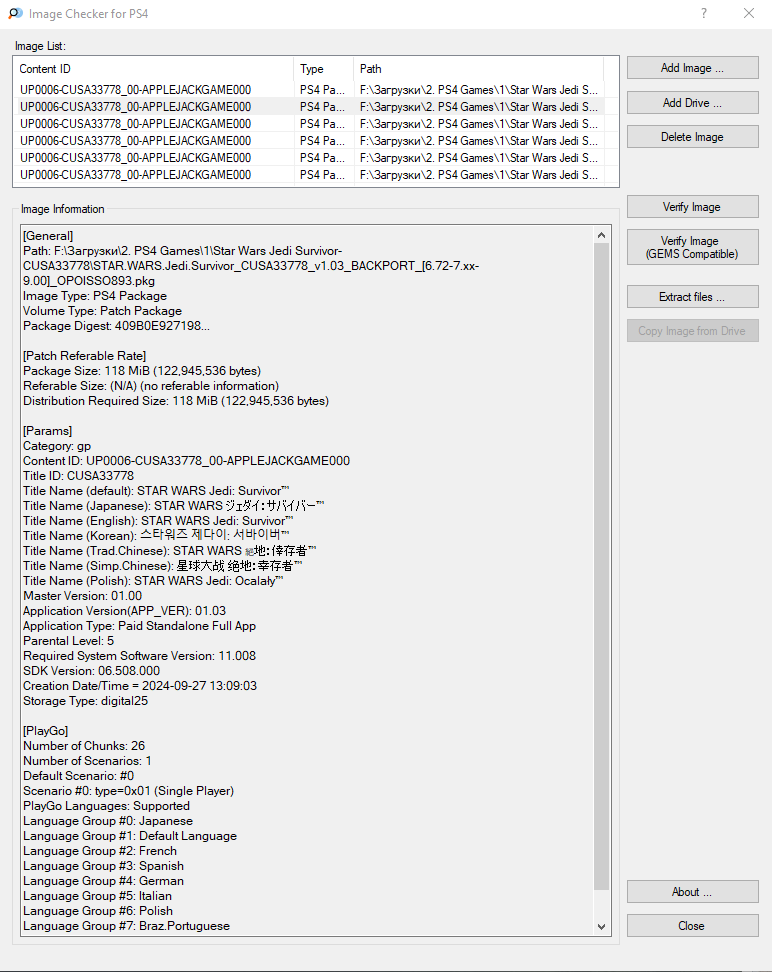Click 'Application Type: Paid Standalone Full App'
The image size is (772, 972).
pyautogui.click(x=140, y=626)
